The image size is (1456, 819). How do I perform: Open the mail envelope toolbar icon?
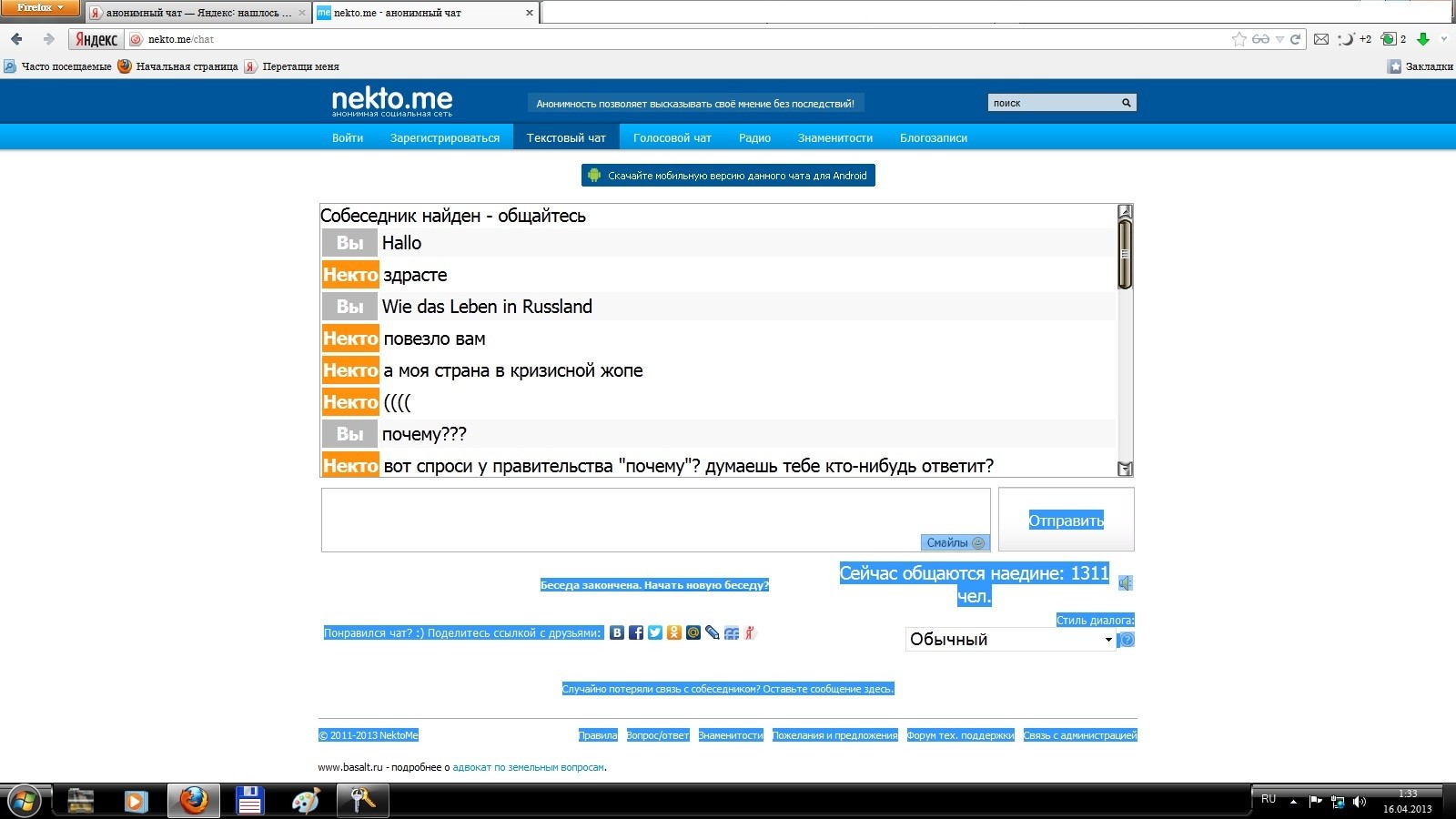click(x=1321, y=39)
